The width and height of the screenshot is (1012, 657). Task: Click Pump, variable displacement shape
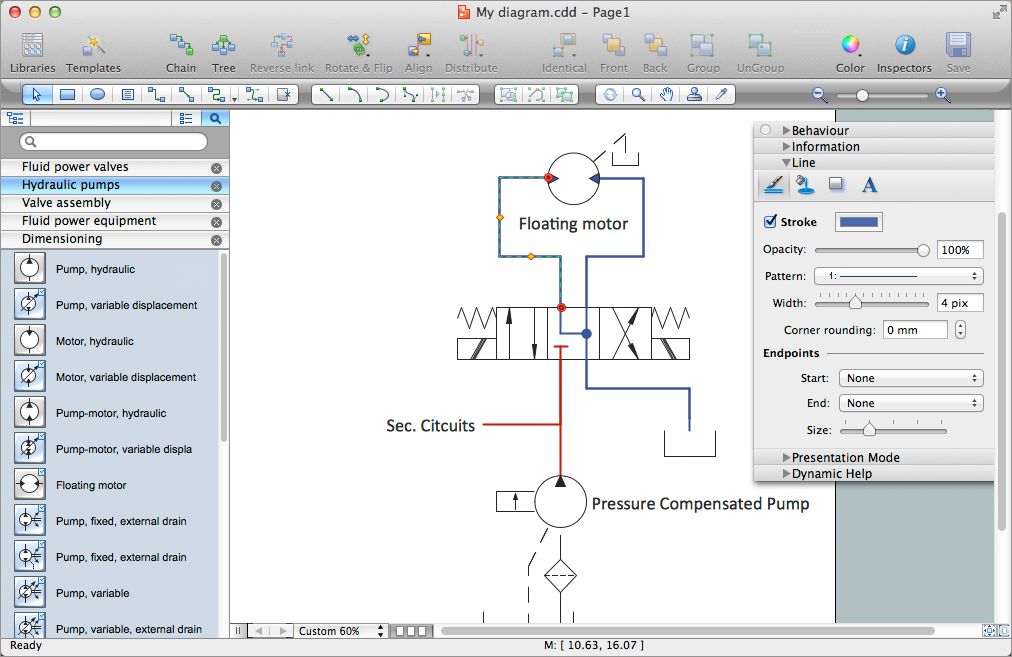[126, 305]
